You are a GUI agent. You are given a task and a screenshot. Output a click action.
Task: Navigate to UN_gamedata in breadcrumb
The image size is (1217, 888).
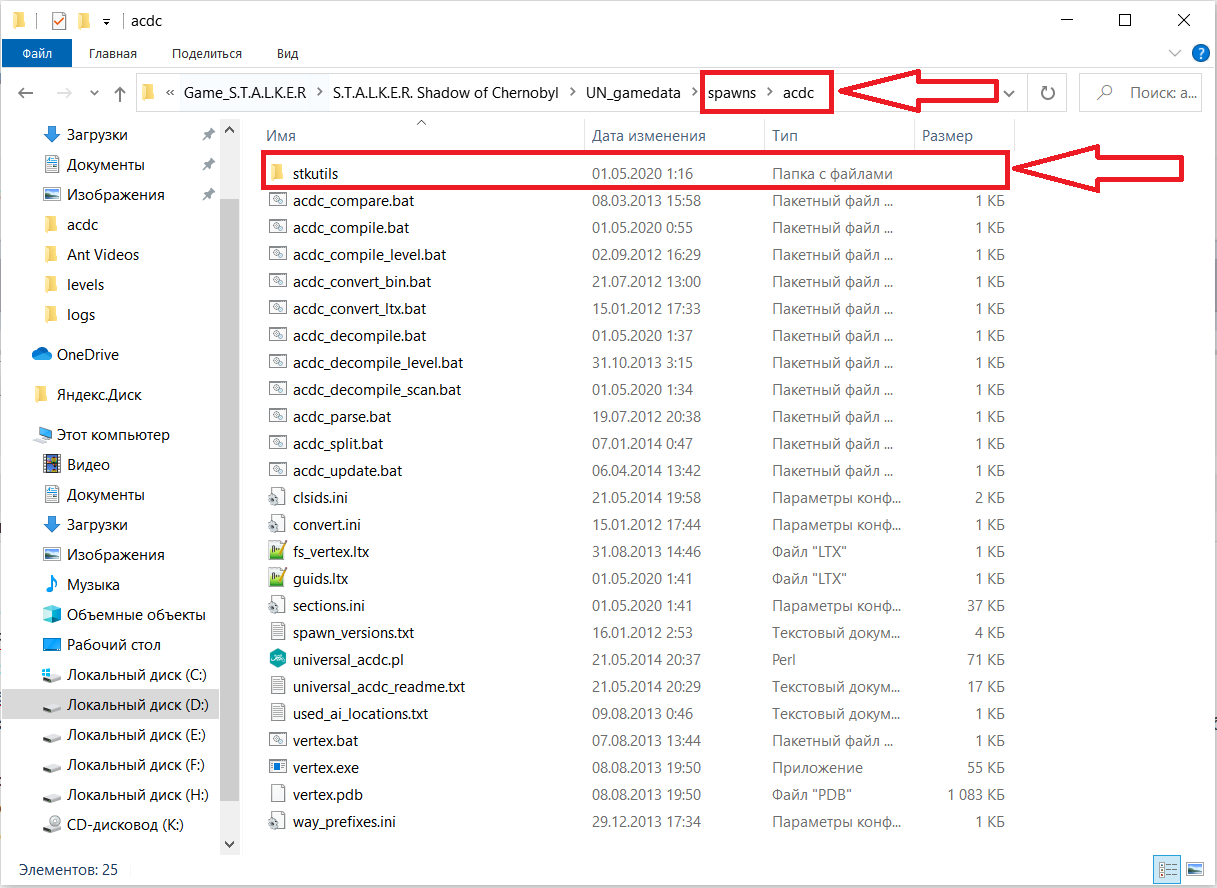pyautogui.click(x=633, y=93)
